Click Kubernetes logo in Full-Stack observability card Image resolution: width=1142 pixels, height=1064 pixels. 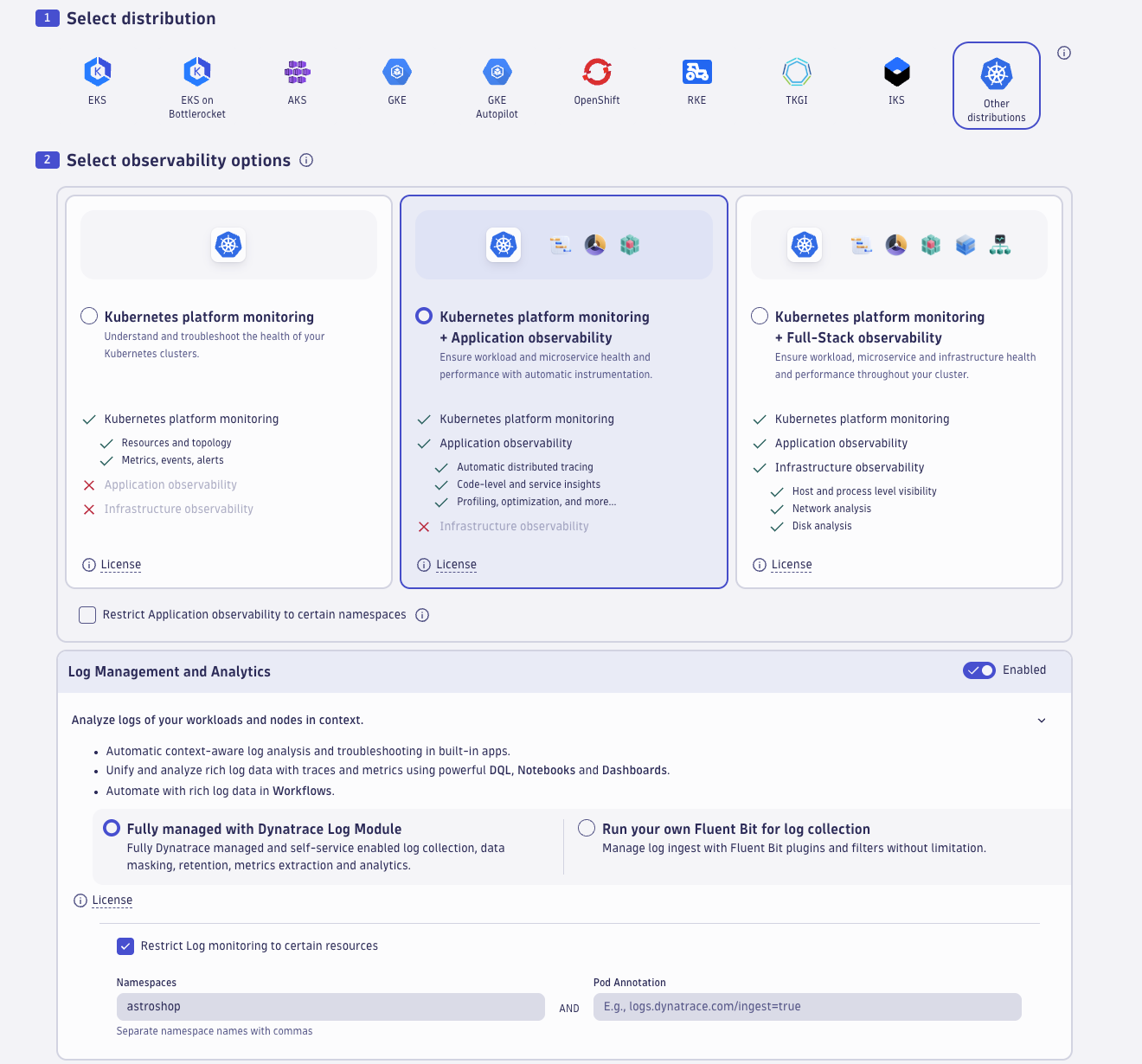[805, 245]
